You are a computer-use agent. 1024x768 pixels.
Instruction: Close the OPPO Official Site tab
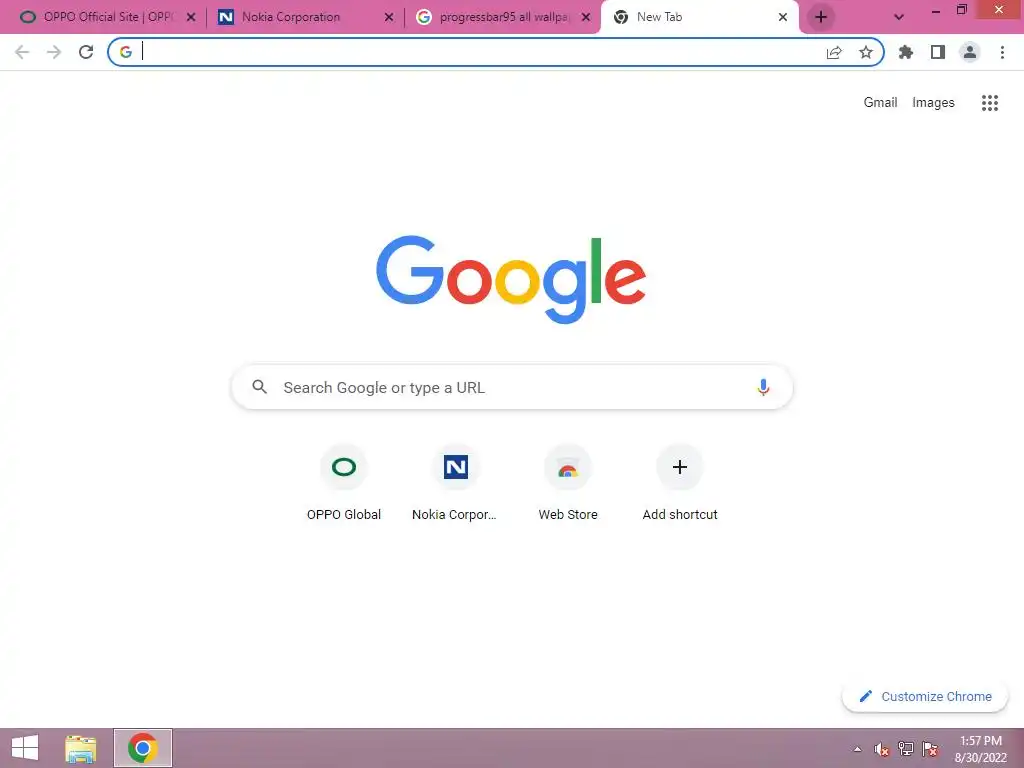pyautogui.click(x=191, y=18)
